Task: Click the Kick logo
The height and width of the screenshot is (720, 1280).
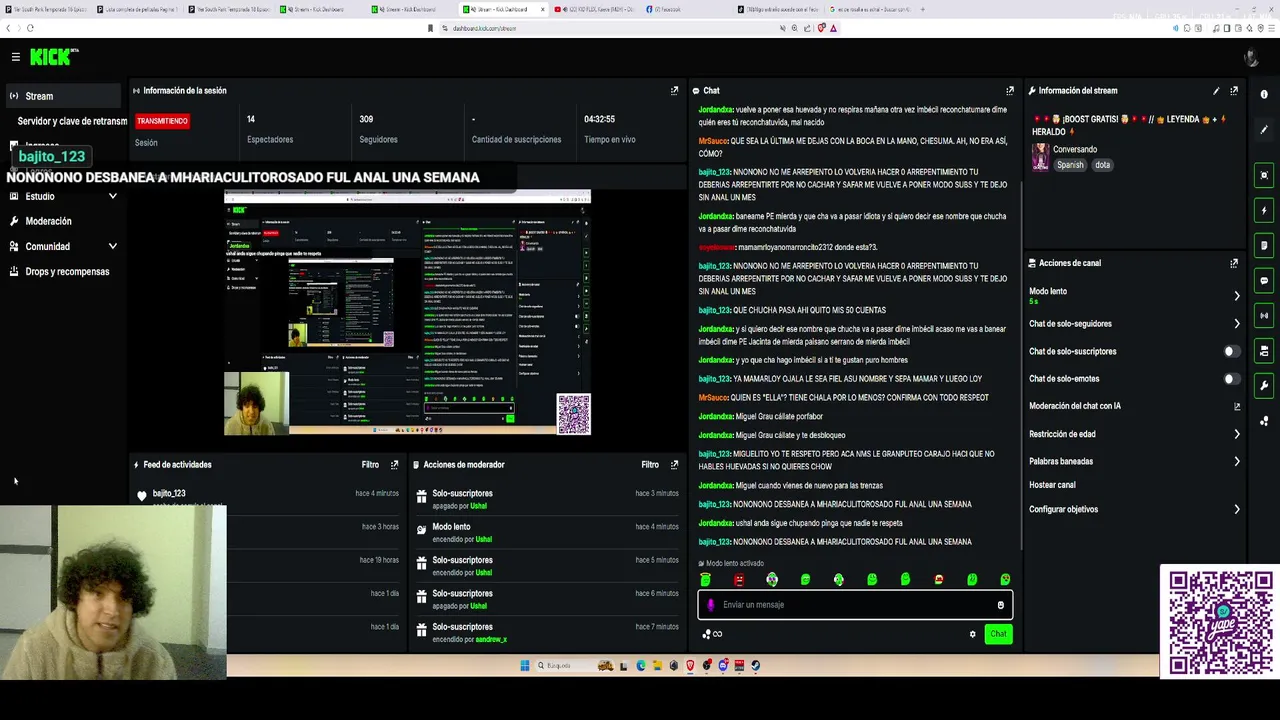Action: tap(54, 57)
